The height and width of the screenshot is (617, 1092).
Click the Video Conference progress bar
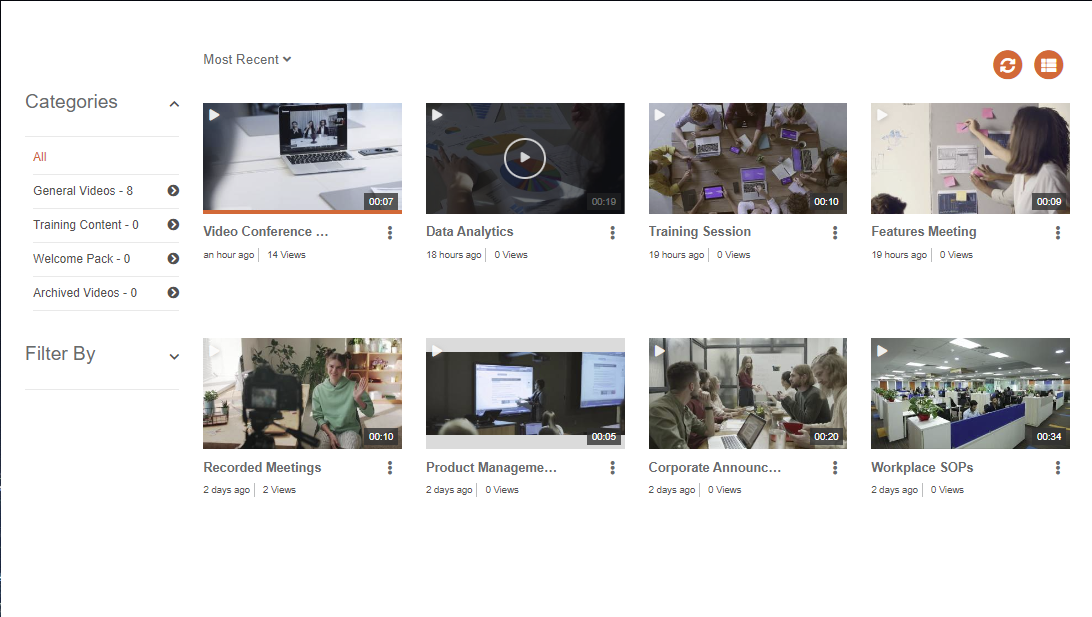coord(302,212)
